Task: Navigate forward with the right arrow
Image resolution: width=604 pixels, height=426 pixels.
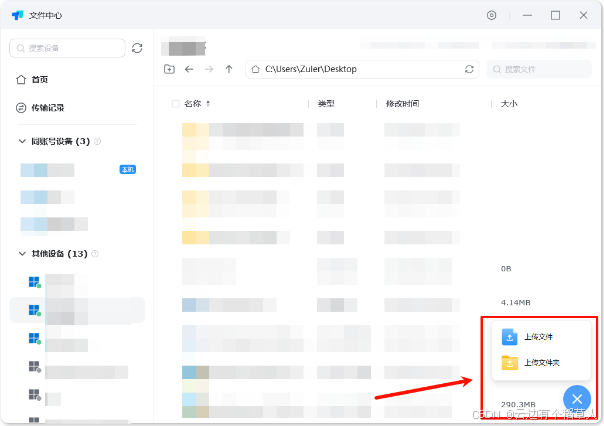Action: pos(209,69)
